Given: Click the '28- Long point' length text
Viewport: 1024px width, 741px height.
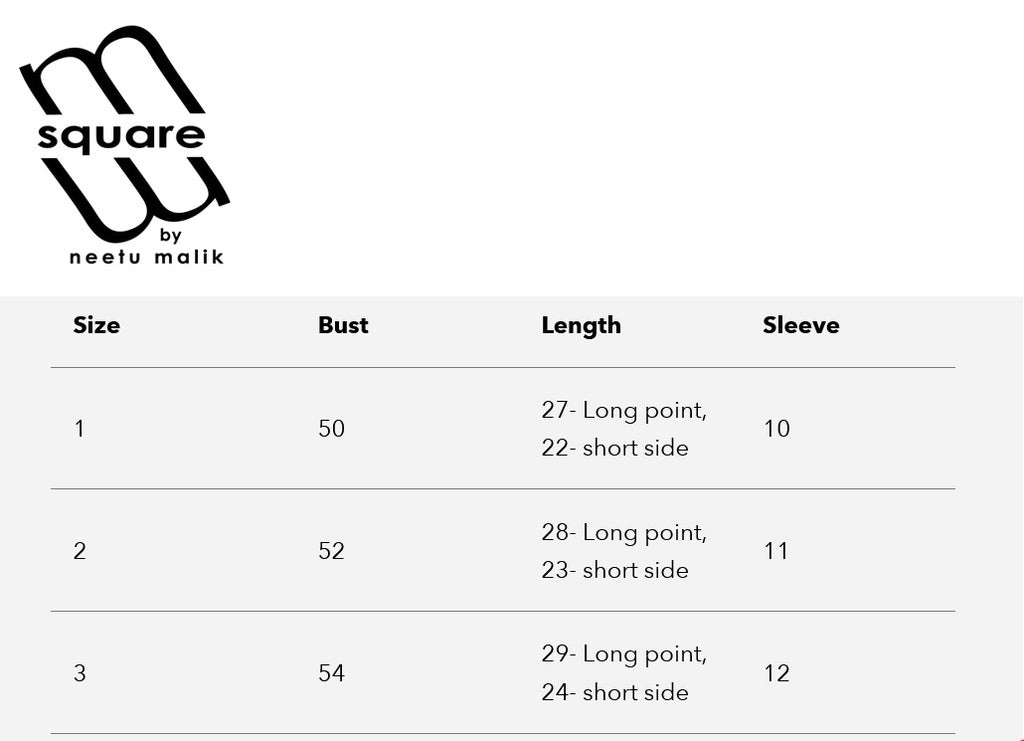Looking at the screenshot, I should 624,532.
